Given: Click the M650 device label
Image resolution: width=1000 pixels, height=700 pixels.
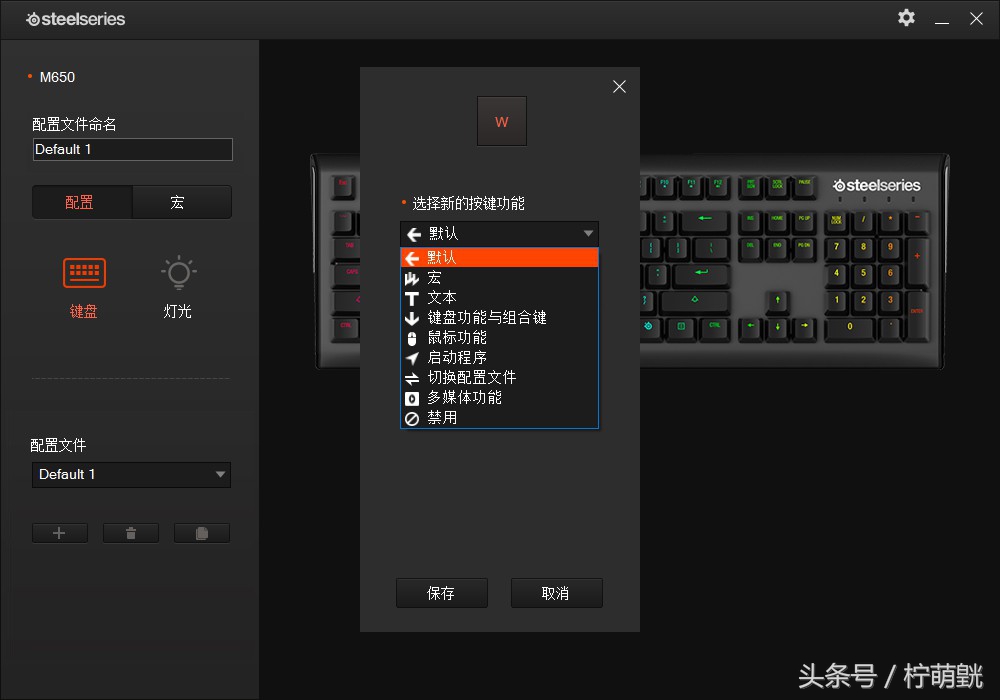Looking at the screenshot, I should [x=57, y=77].
